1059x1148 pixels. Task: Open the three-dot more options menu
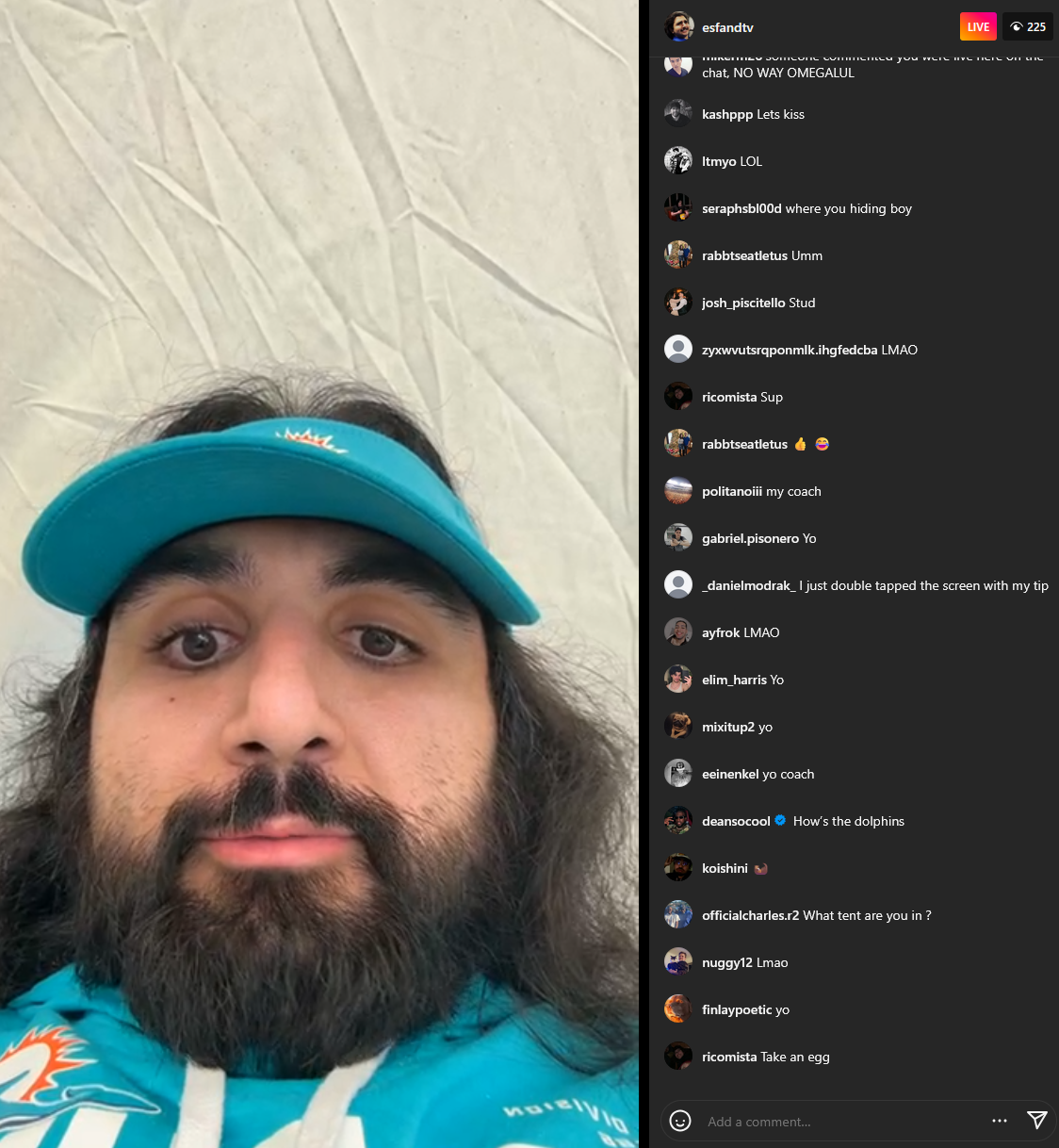(x=1000, y=1121)
